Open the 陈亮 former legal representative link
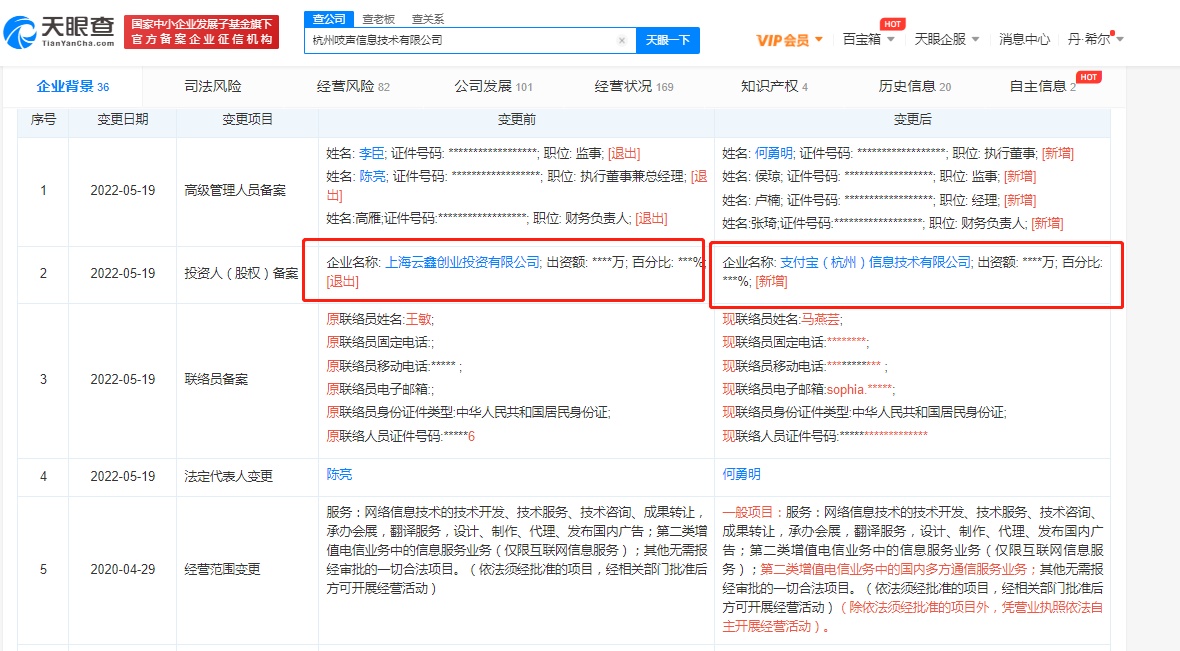The image size is (1180, 651). pyautogui.click(x=340, y=474)
